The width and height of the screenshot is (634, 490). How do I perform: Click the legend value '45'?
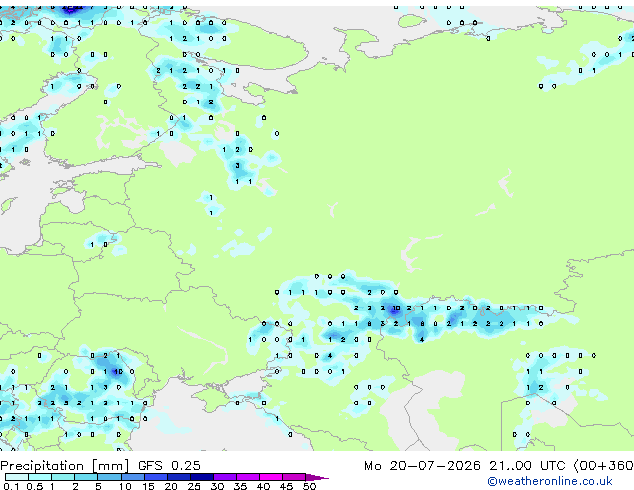click(x=286, y=486)
